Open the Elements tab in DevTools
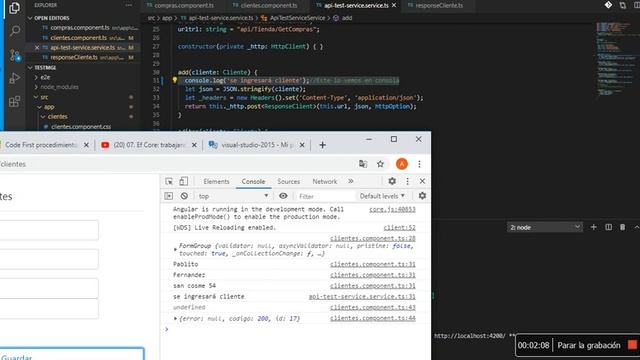Viewport: 640px width, 360px height. coord(216,181)
